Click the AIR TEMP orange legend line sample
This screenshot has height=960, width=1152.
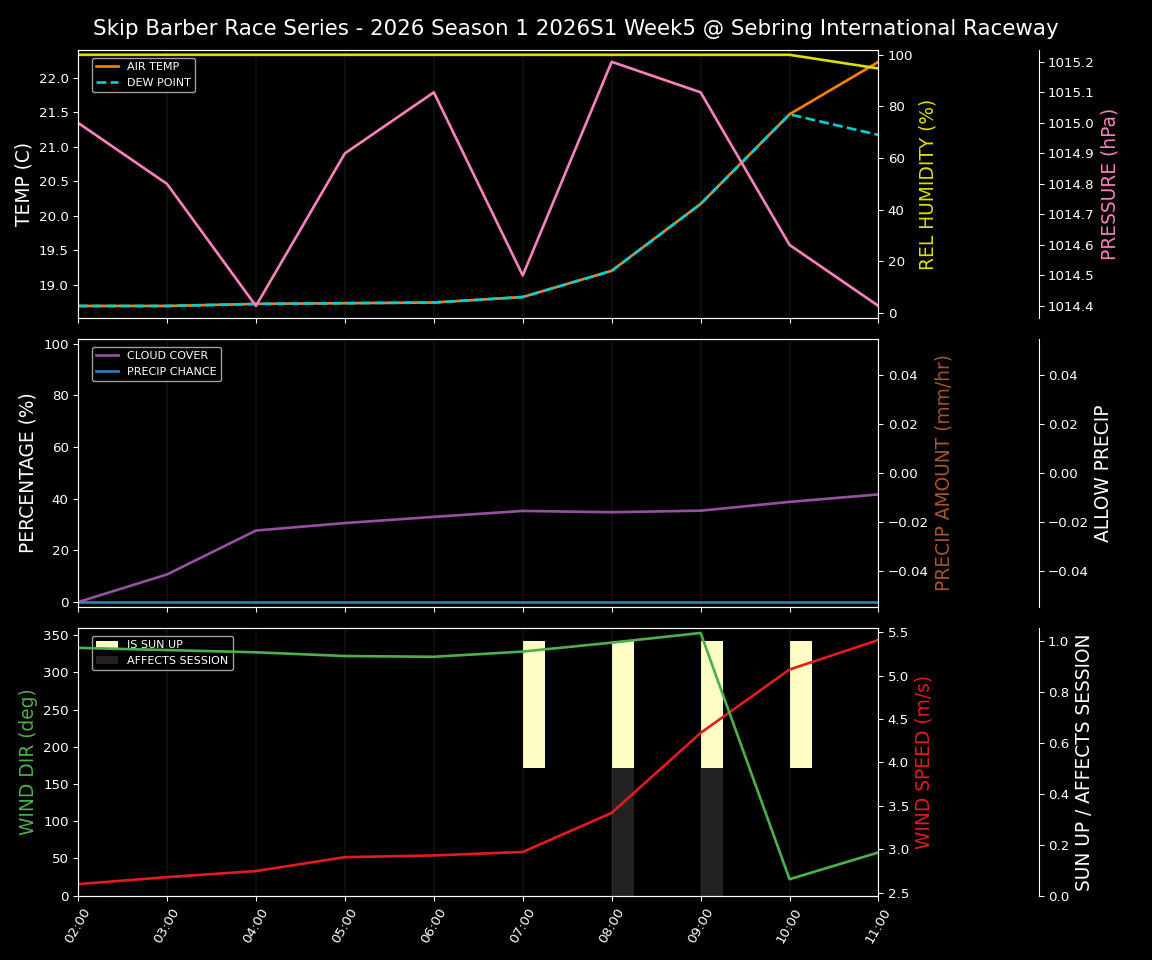[x=105, y=67]
